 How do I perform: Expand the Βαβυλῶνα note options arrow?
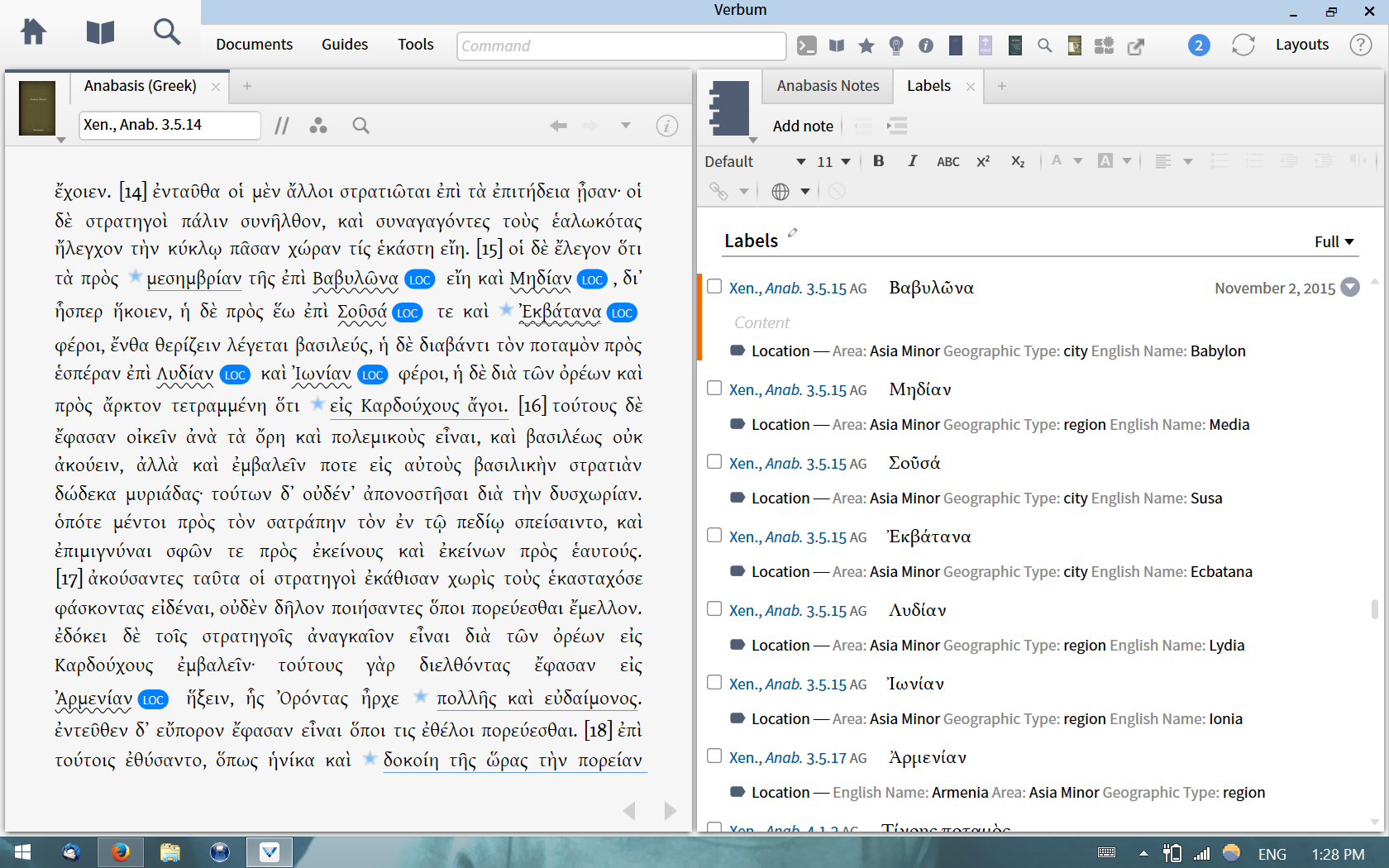[1350, 287]
